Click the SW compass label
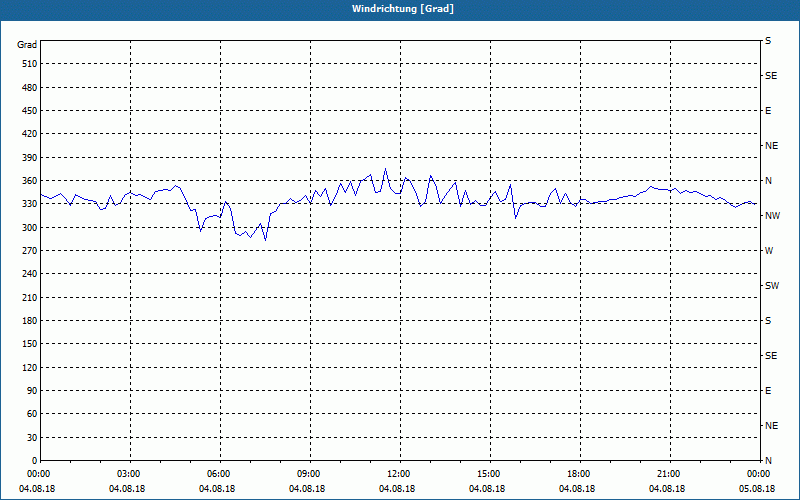 point(772,286)
